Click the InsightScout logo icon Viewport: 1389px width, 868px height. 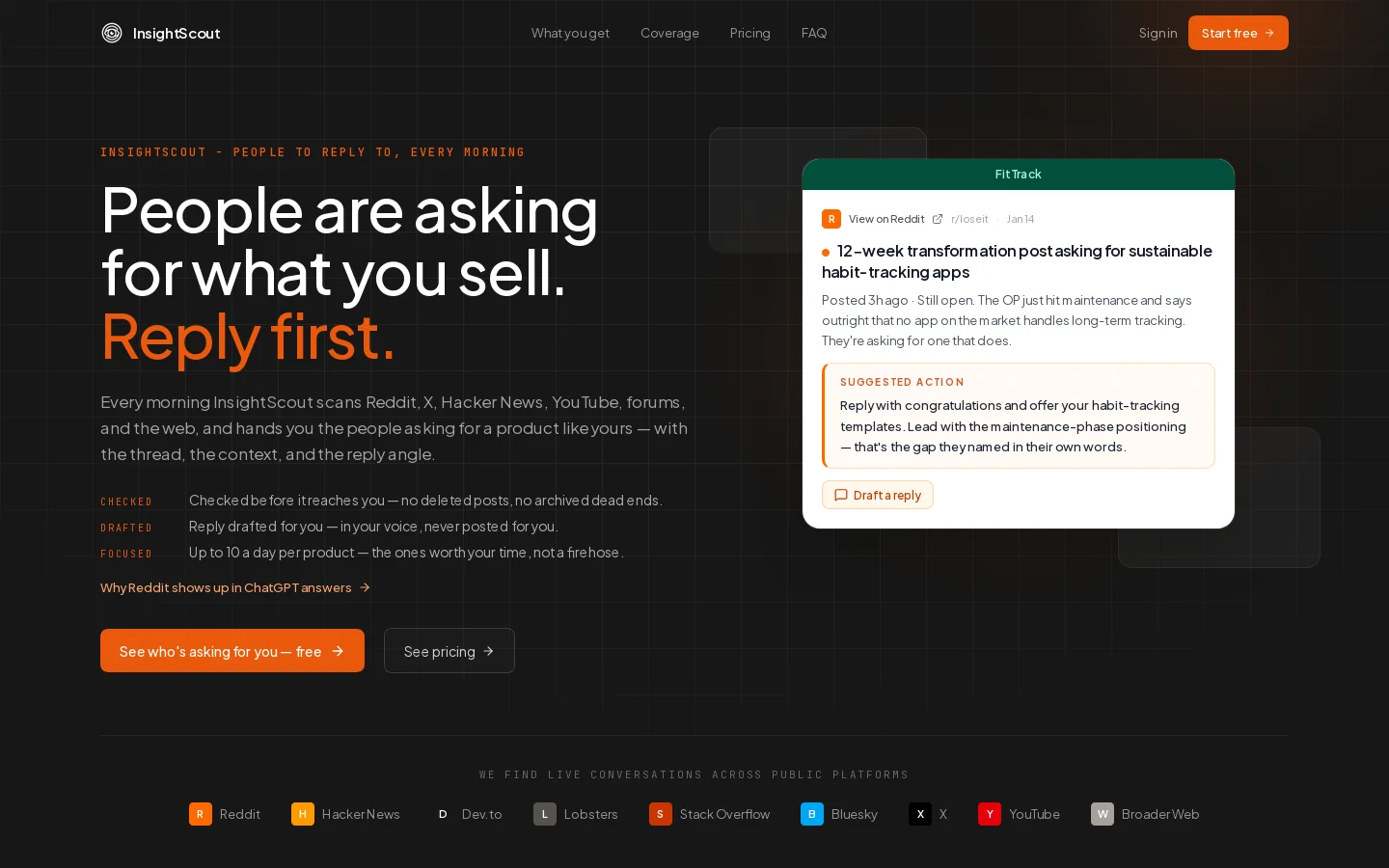[112, 33]
